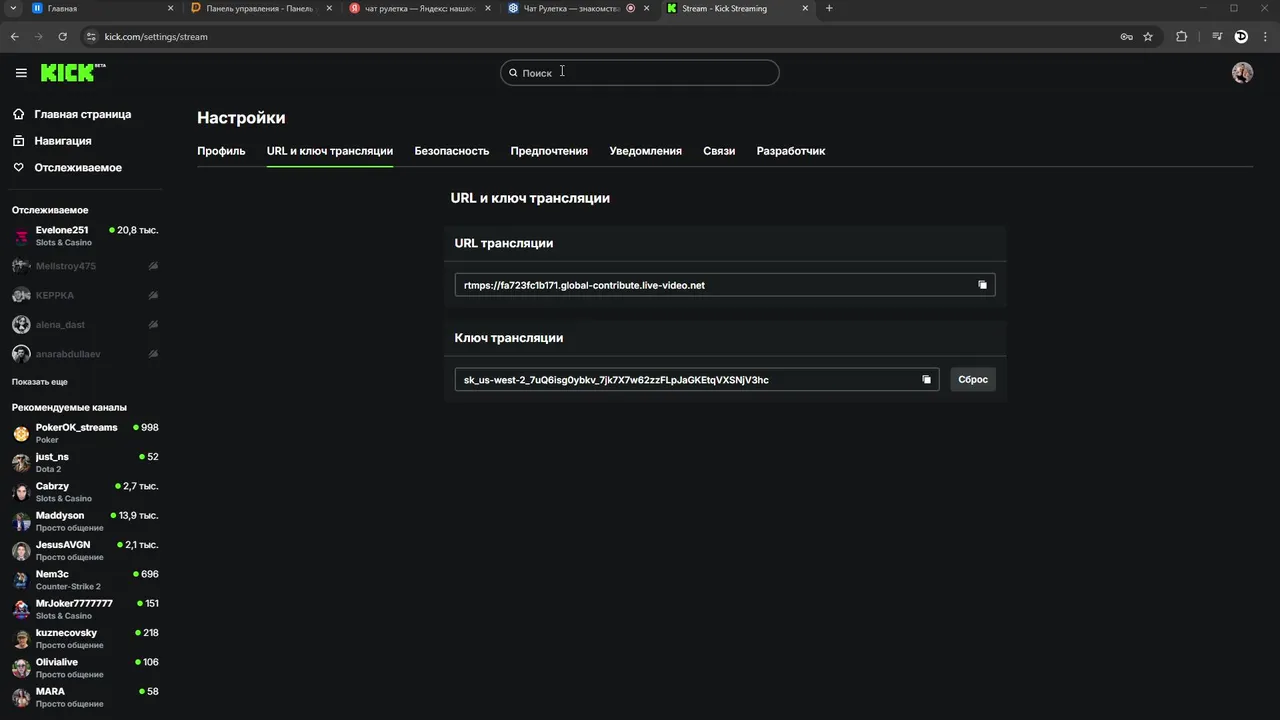Bookmark this page with star icon
Screen dimensions: 1280x720
tap(1148, 36)
